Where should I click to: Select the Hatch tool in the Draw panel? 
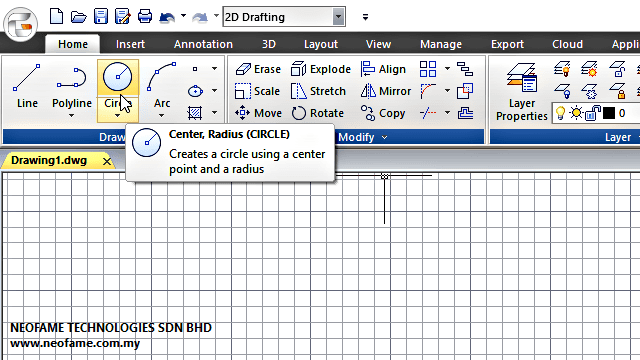(x=195, y=113)
